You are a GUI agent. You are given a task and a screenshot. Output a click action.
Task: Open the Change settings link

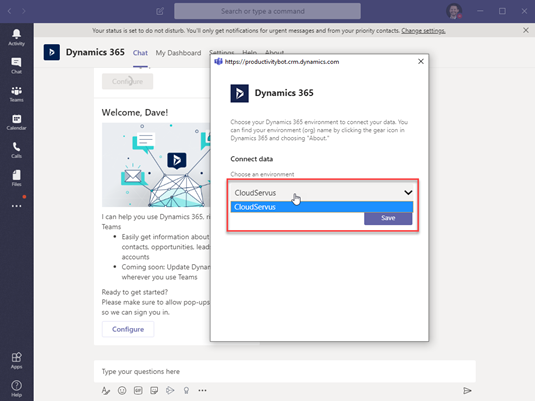tap(423, 31)
